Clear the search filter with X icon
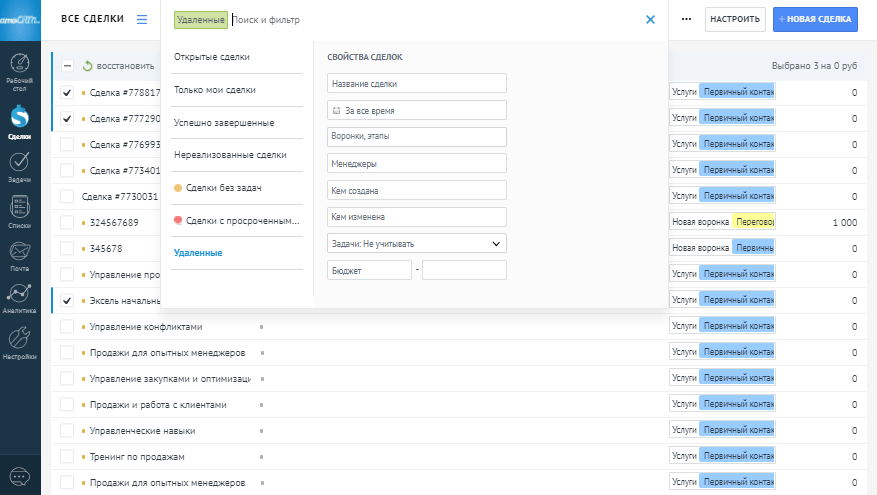Image resolution: width=877 pixels, height=495 pixels. point(650,19)
